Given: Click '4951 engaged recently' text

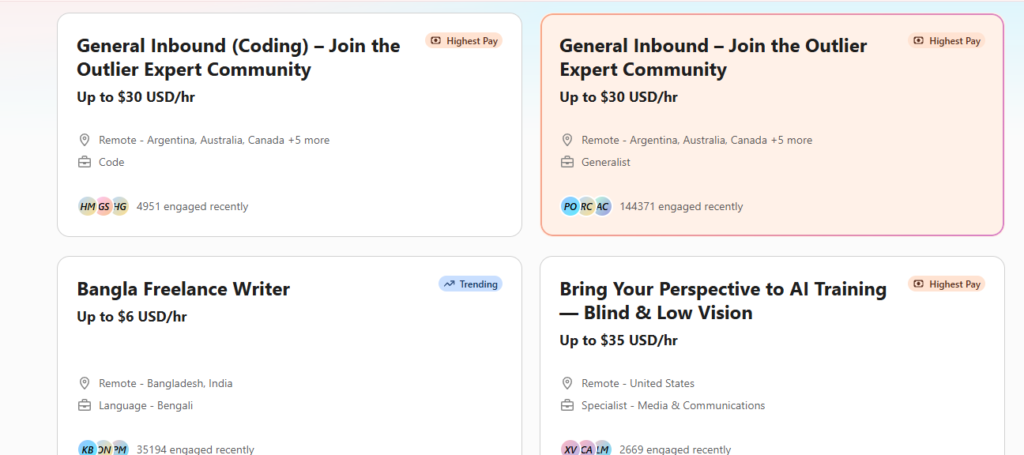Looking at the screenshot, I should click(192, 207).
